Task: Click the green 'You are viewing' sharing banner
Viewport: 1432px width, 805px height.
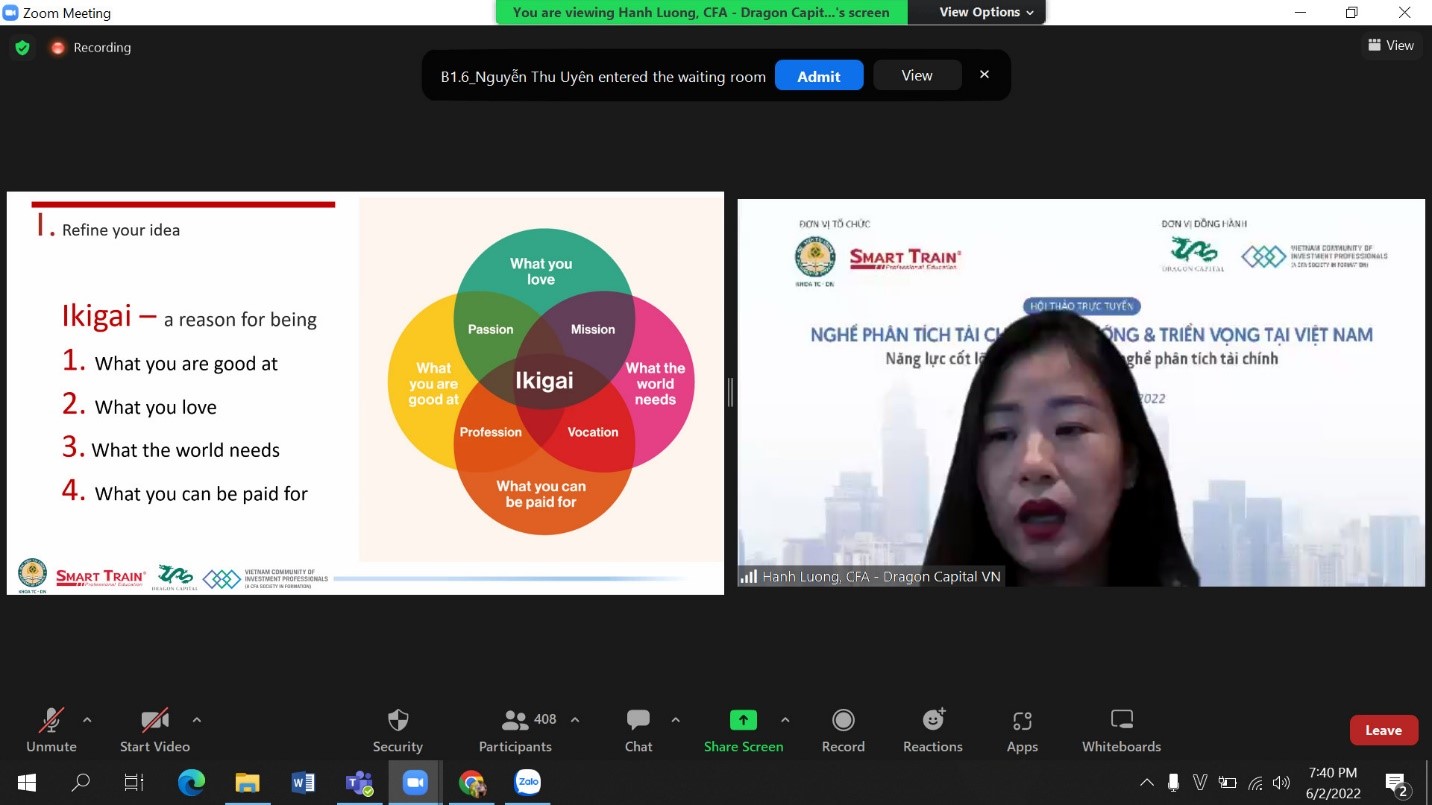Action: [x=701, y=12]
